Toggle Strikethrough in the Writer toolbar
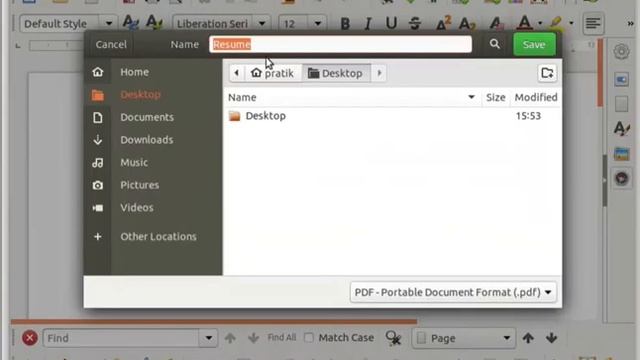640x360 pixels. click(415, 24)
